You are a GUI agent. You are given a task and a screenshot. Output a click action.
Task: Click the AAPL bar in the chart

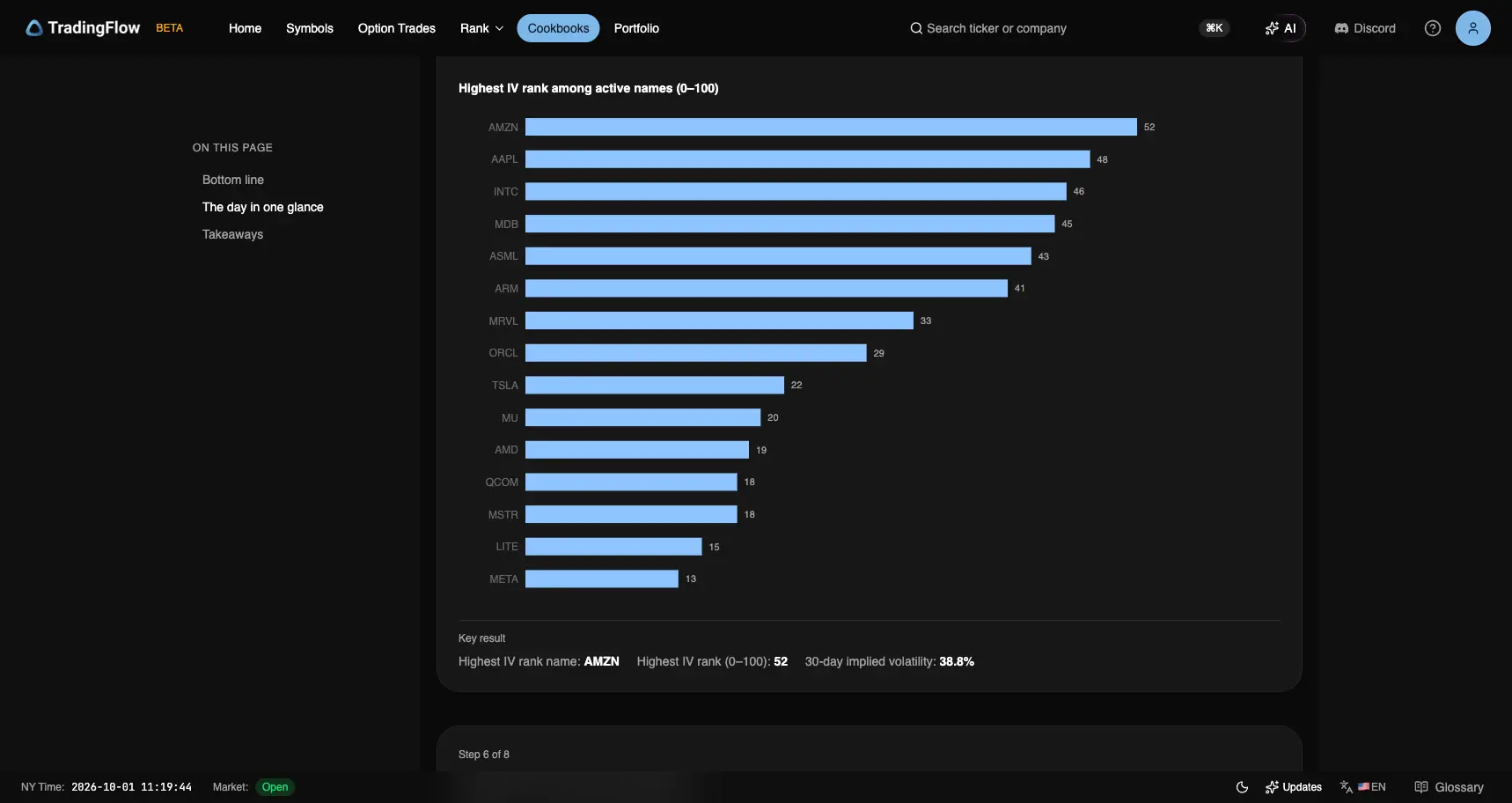pos(808,159)
